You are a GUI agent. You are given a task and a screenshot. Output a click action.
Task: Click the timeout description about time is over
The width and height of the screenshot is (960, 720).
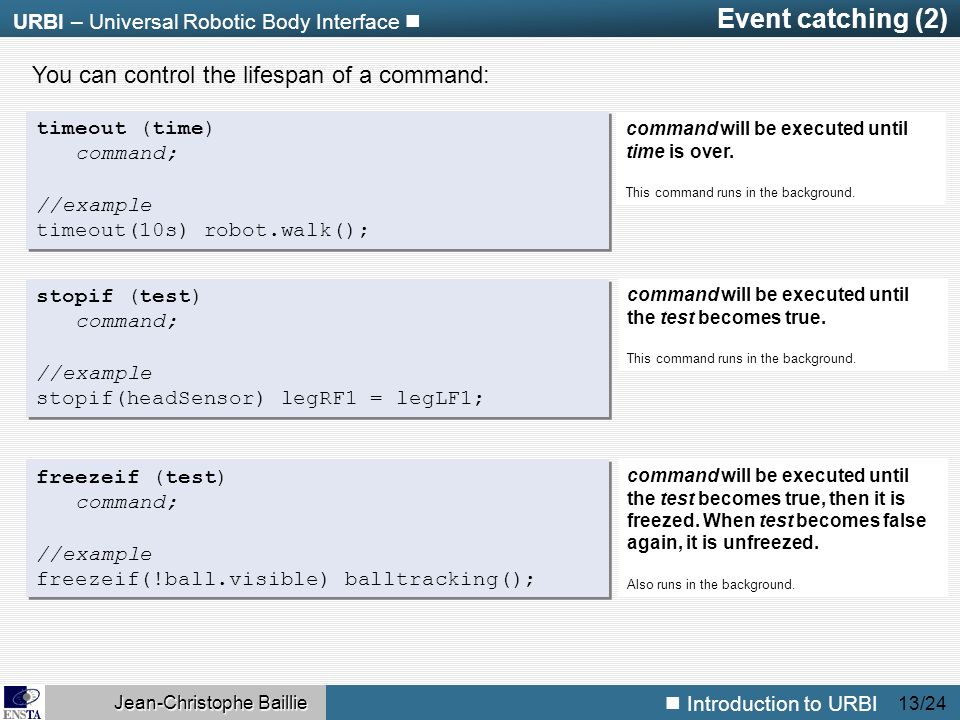(767, 140)
